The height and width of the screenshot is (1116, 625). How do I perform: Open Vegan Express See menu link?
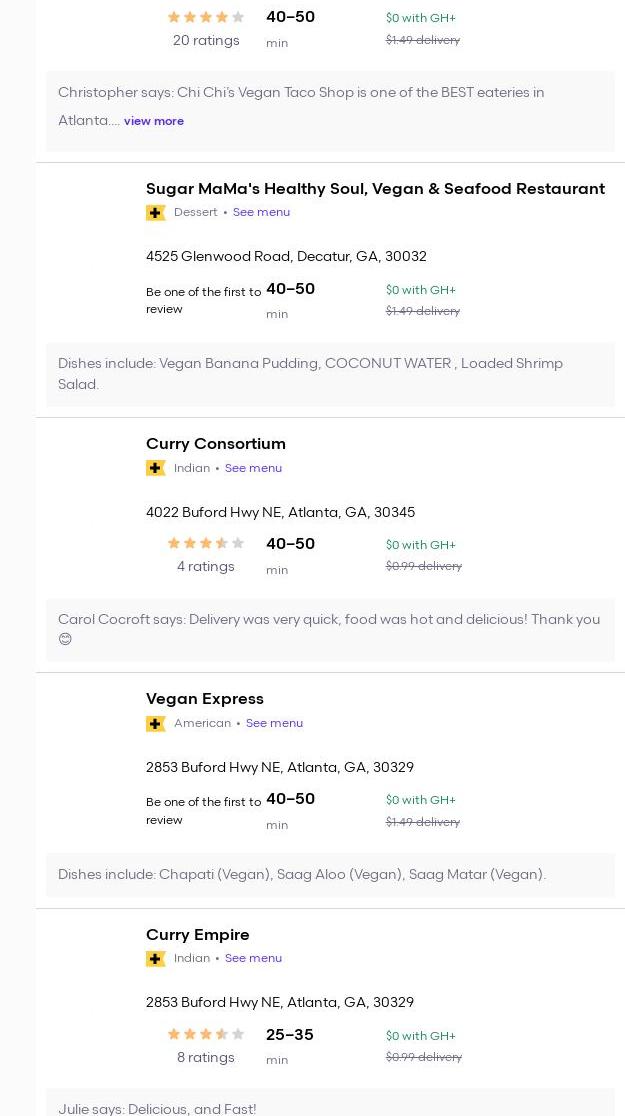tap(274, 723)
